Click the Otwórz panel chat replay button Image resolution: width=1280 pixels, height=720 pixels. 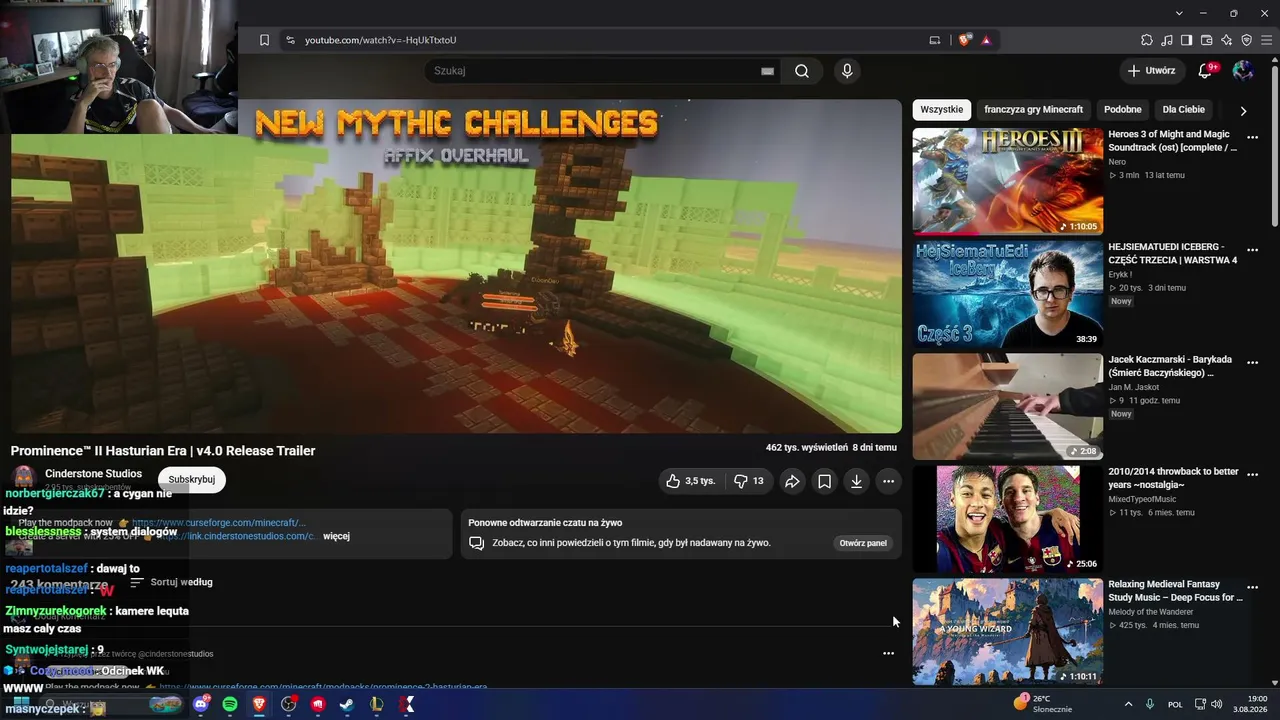[863, 543]
